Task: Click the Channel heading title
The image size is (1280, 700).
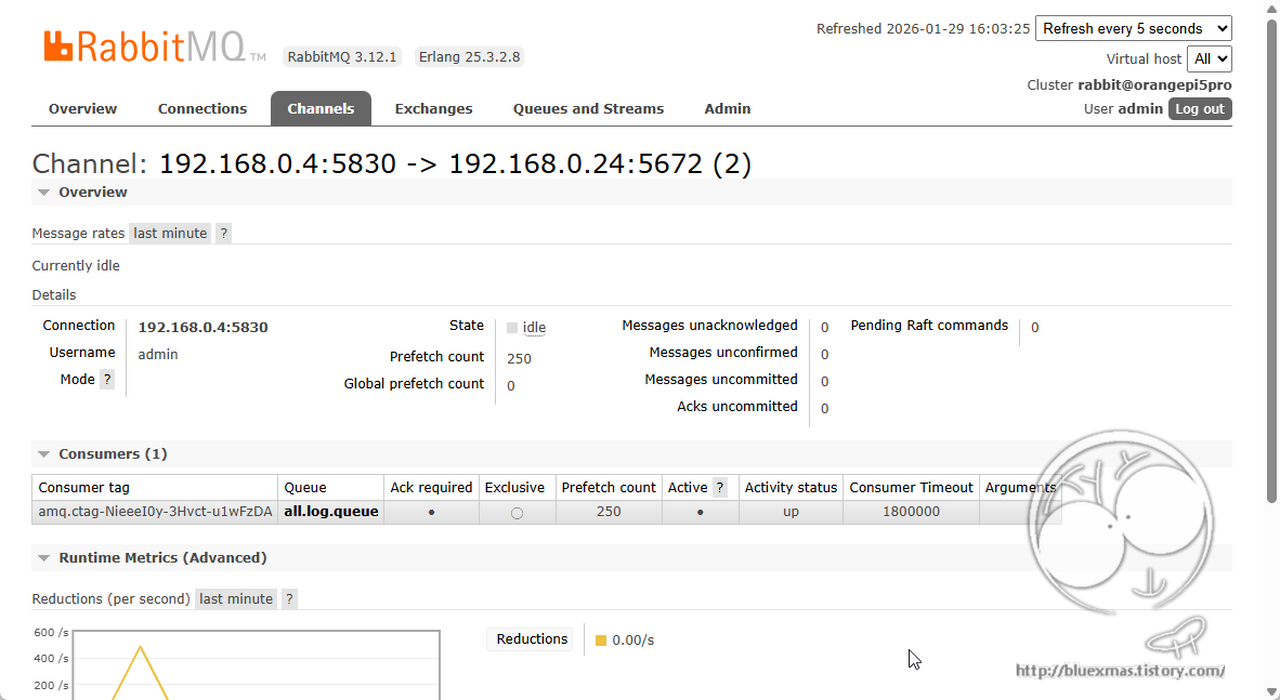Action: tap(392, 163)
